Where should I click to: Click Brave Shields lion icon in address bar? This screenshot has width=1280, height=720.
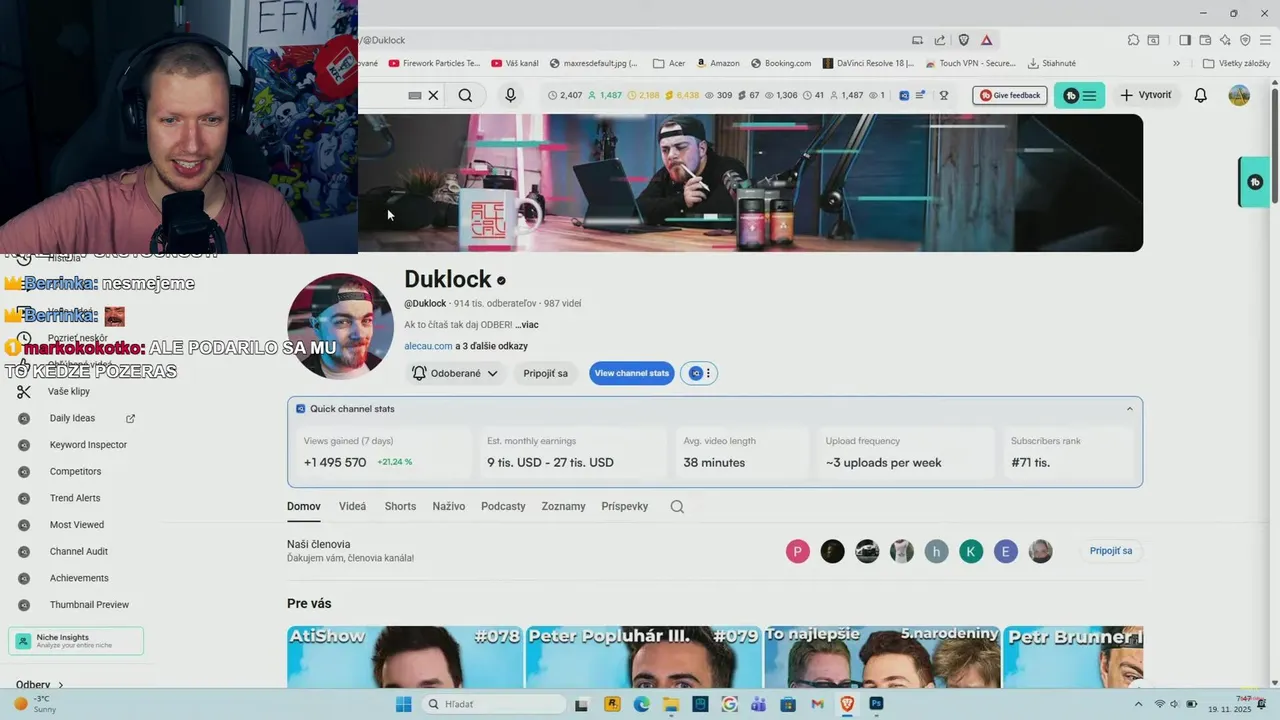point(964,40)
